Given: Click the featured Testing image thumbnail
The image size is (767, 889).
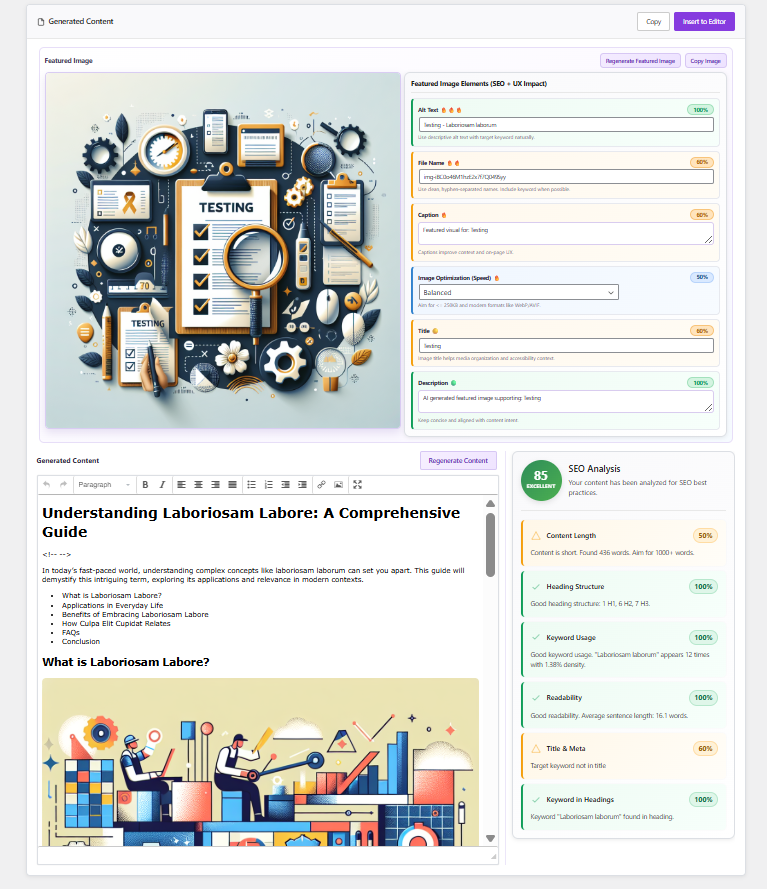Looking at the screenshot, I should point(223,251).
